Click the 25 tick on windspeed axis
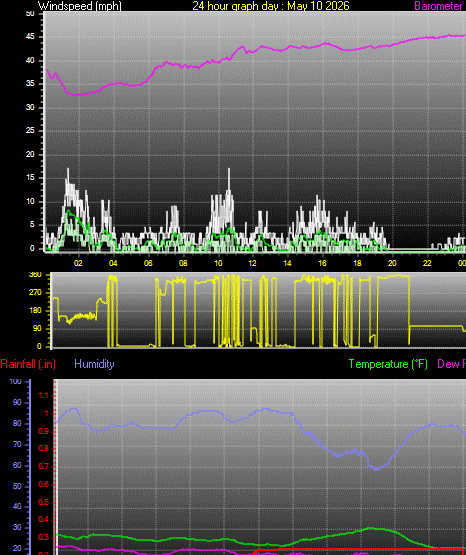This screenshot has width=466, height=555. click(x=30, y=131)
